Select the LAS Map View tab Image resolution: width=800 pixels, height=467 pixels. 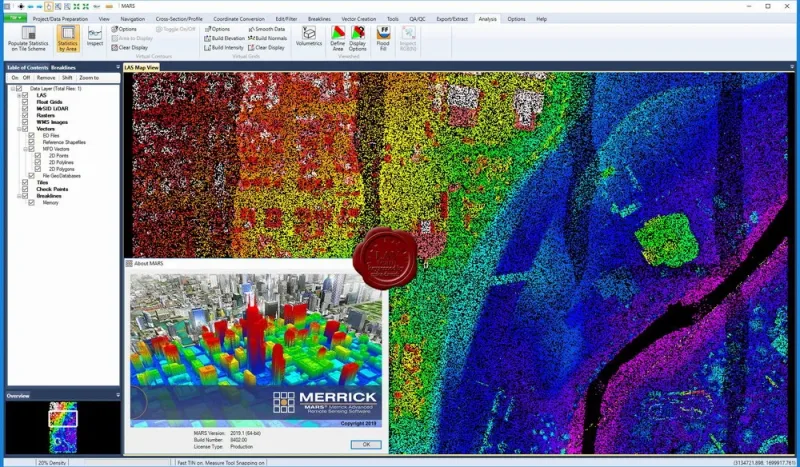[x=141, y=67]
